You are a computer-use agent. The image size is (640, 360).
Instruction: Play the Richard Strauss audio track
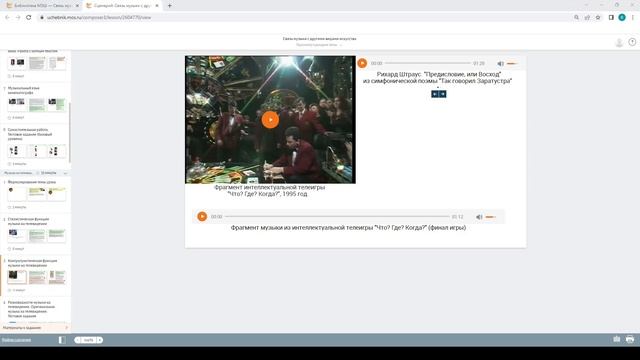(x=362, y=63)
